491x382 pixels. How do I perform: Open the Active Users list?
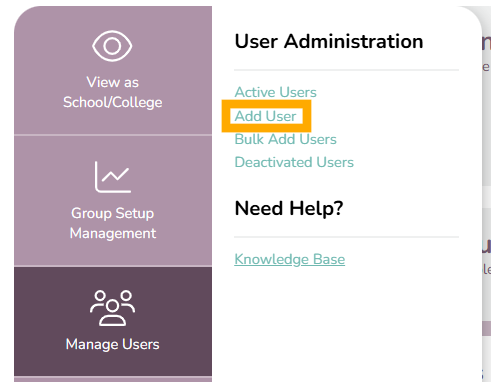click(275, 92)
